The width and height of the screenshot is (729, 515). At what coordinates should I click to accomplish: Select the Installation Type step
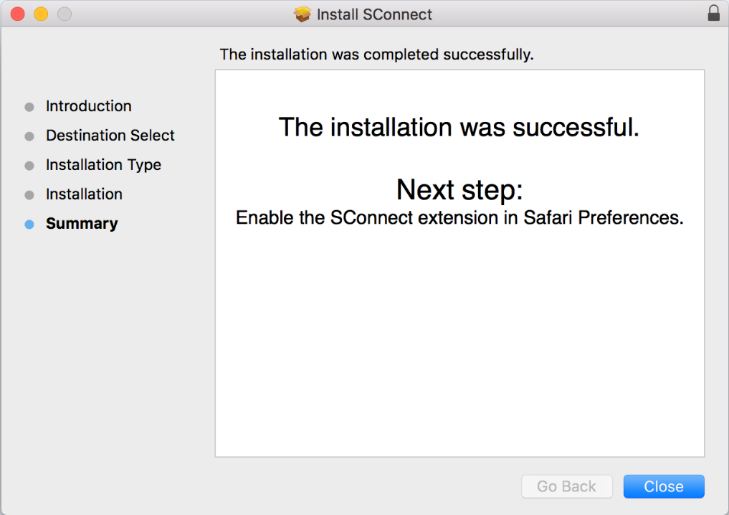(103, 165)
